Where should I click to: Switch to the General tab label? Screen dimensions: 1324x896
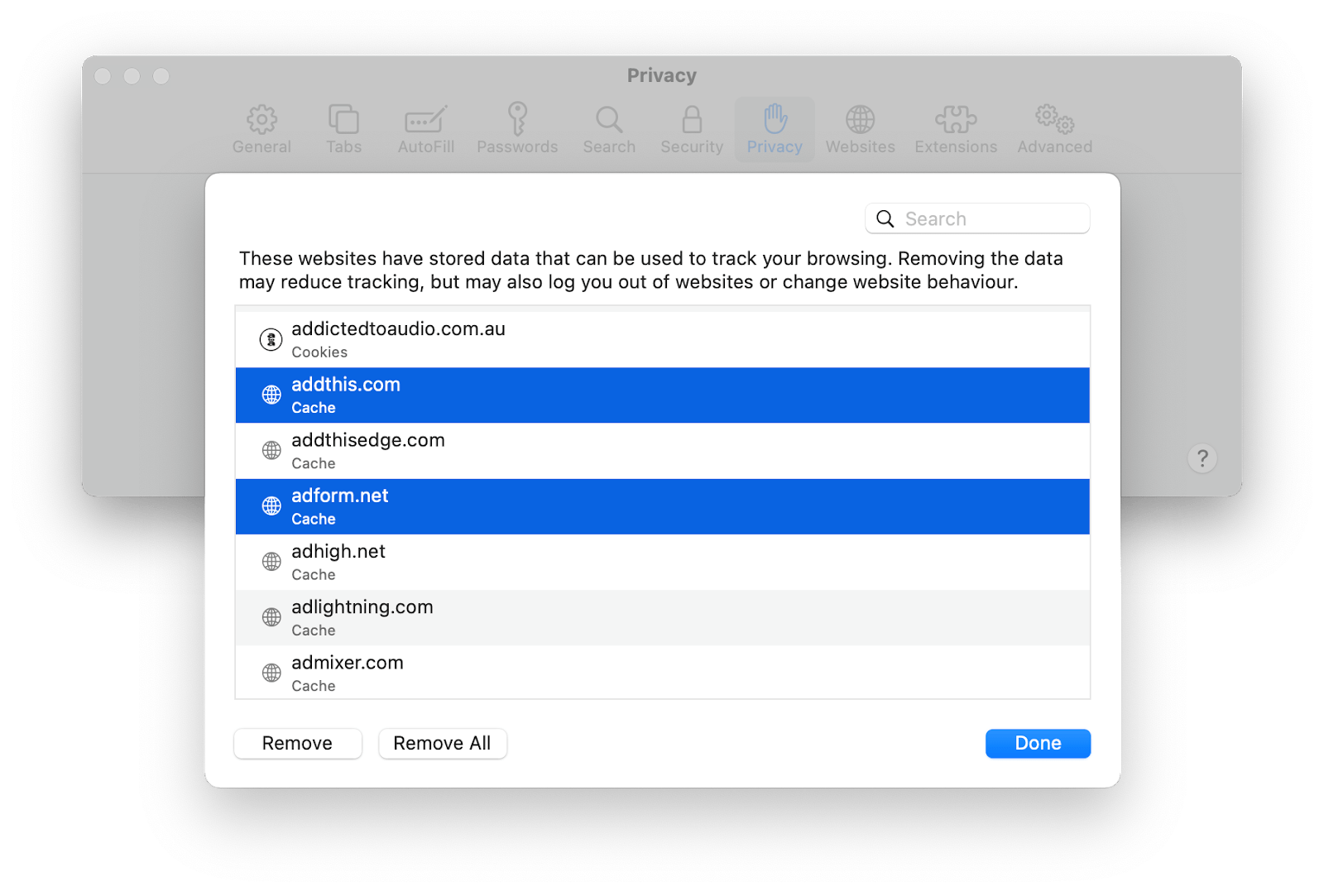tap(261, 146)
